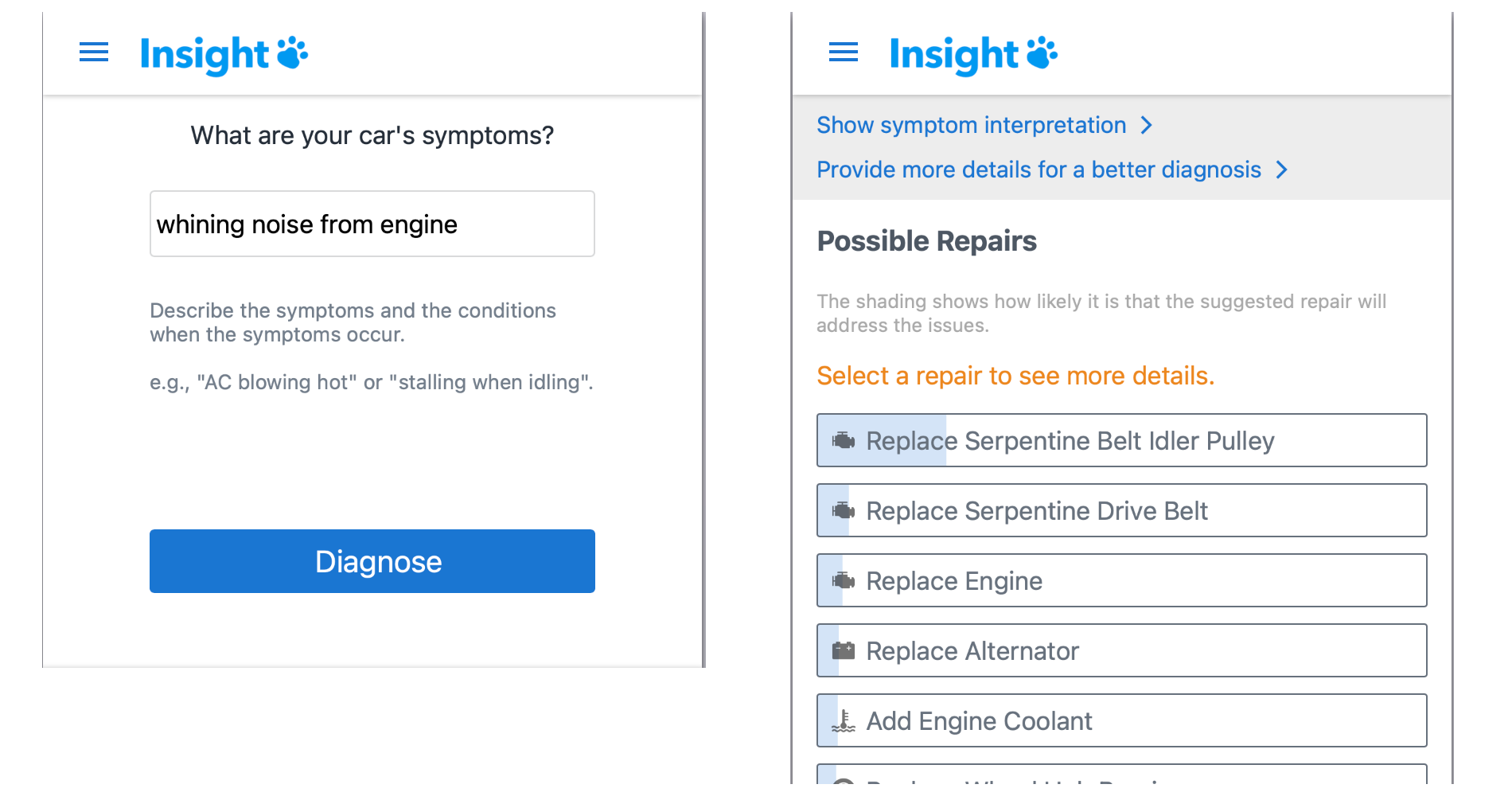Screen dimensions: 1512x796
Task: Select the Replace Alternator repair option
Action: click(x=1122, y=650)
